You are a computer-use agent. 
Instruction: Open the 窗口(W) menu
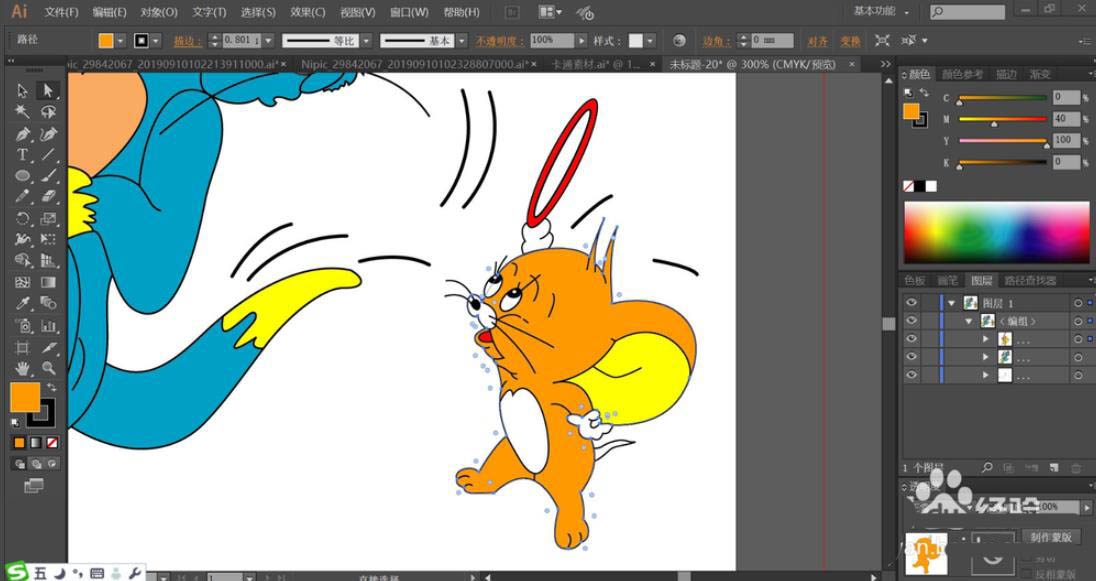[x=409, y=13]
